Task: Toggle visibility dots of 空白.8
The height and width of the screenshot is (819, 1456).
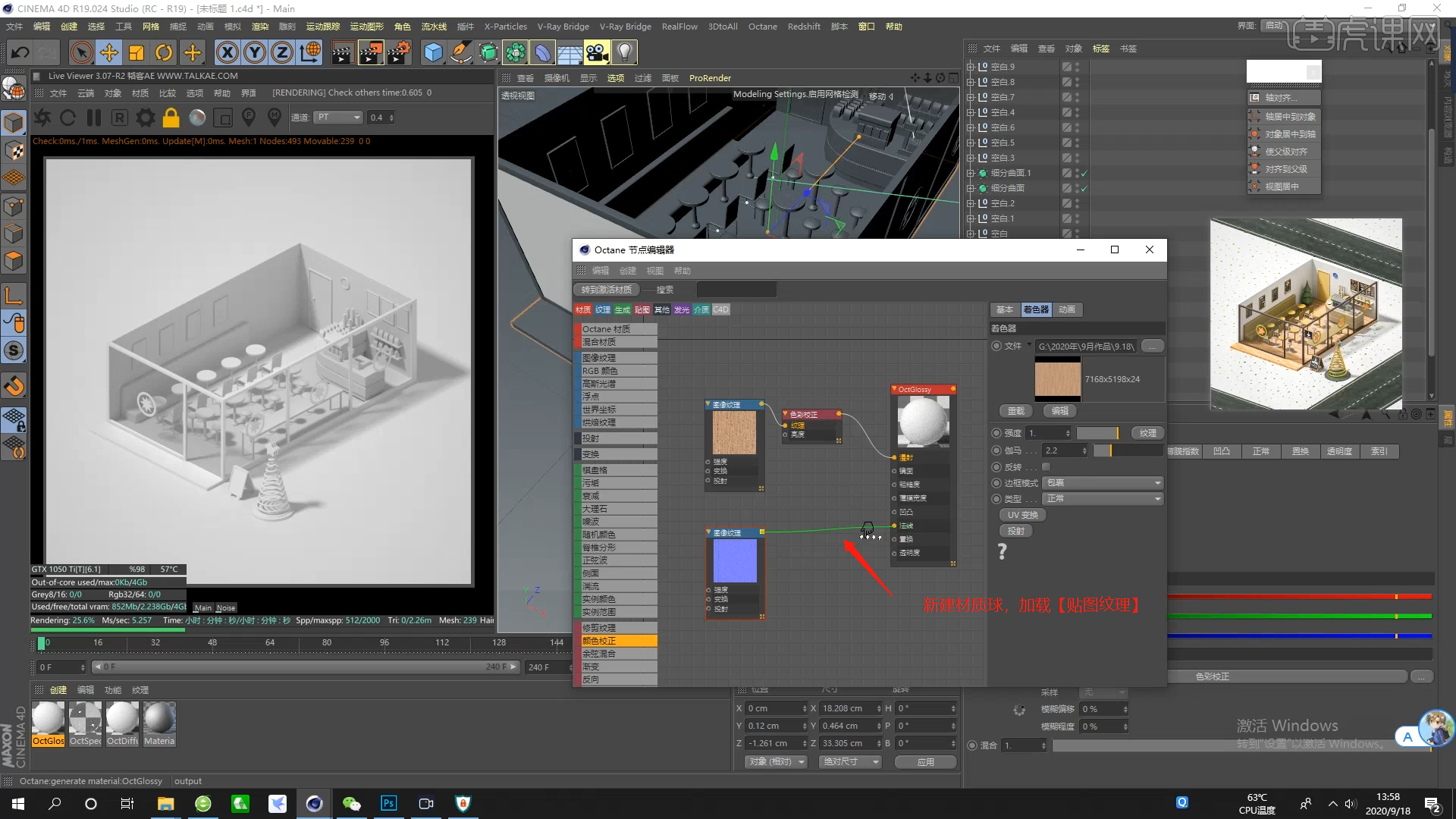Action: [x=1077, y=82]
